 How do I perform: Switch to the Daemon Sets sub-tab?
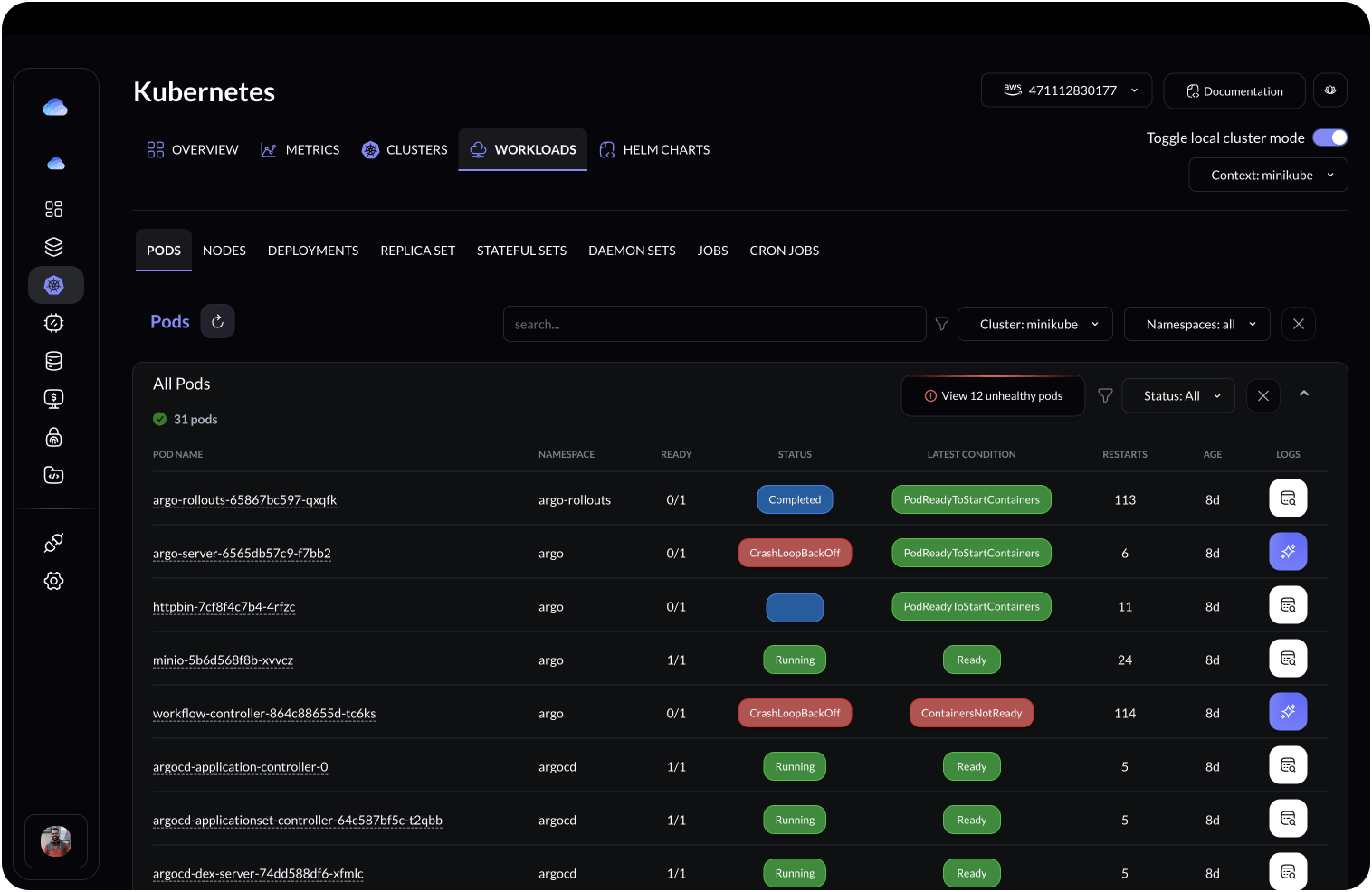click(x=632, y=251)
